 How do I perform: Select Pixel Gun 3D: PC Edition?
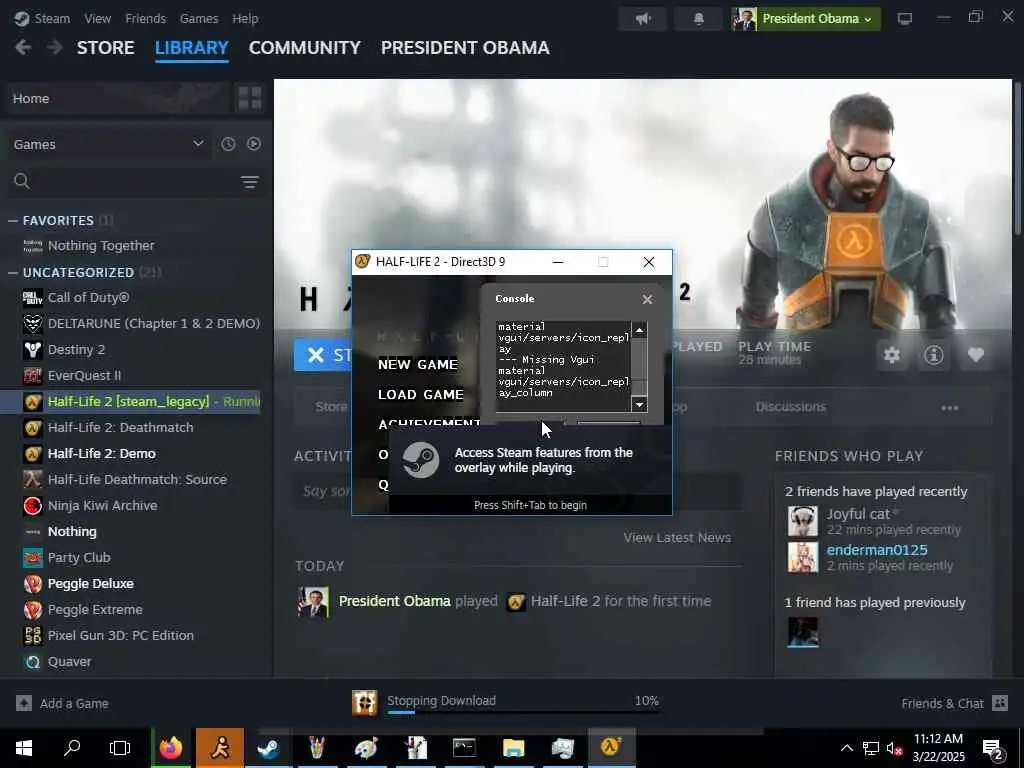point(120,635)
